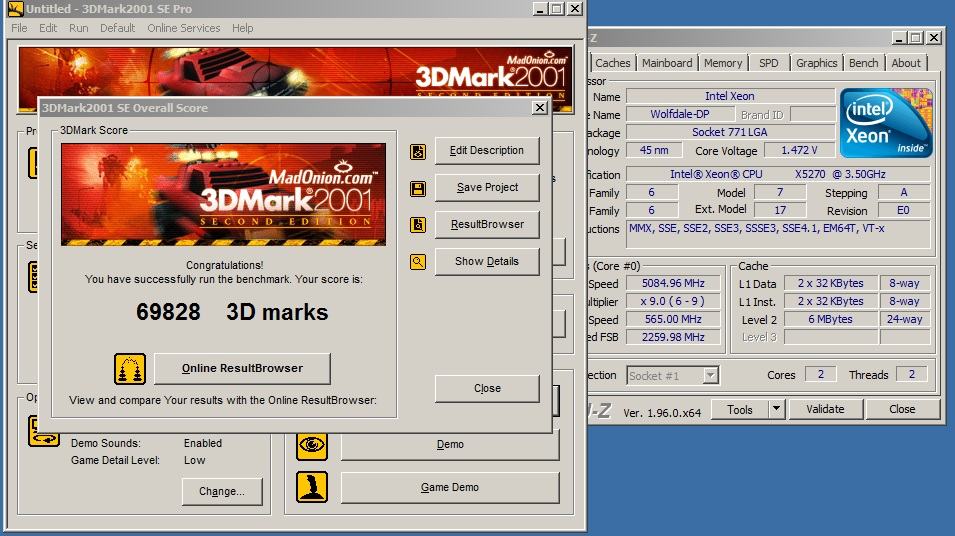Click the Xeon X5270 specification field
The height and width of the screenshot is (536, 955).
[778, 174]
